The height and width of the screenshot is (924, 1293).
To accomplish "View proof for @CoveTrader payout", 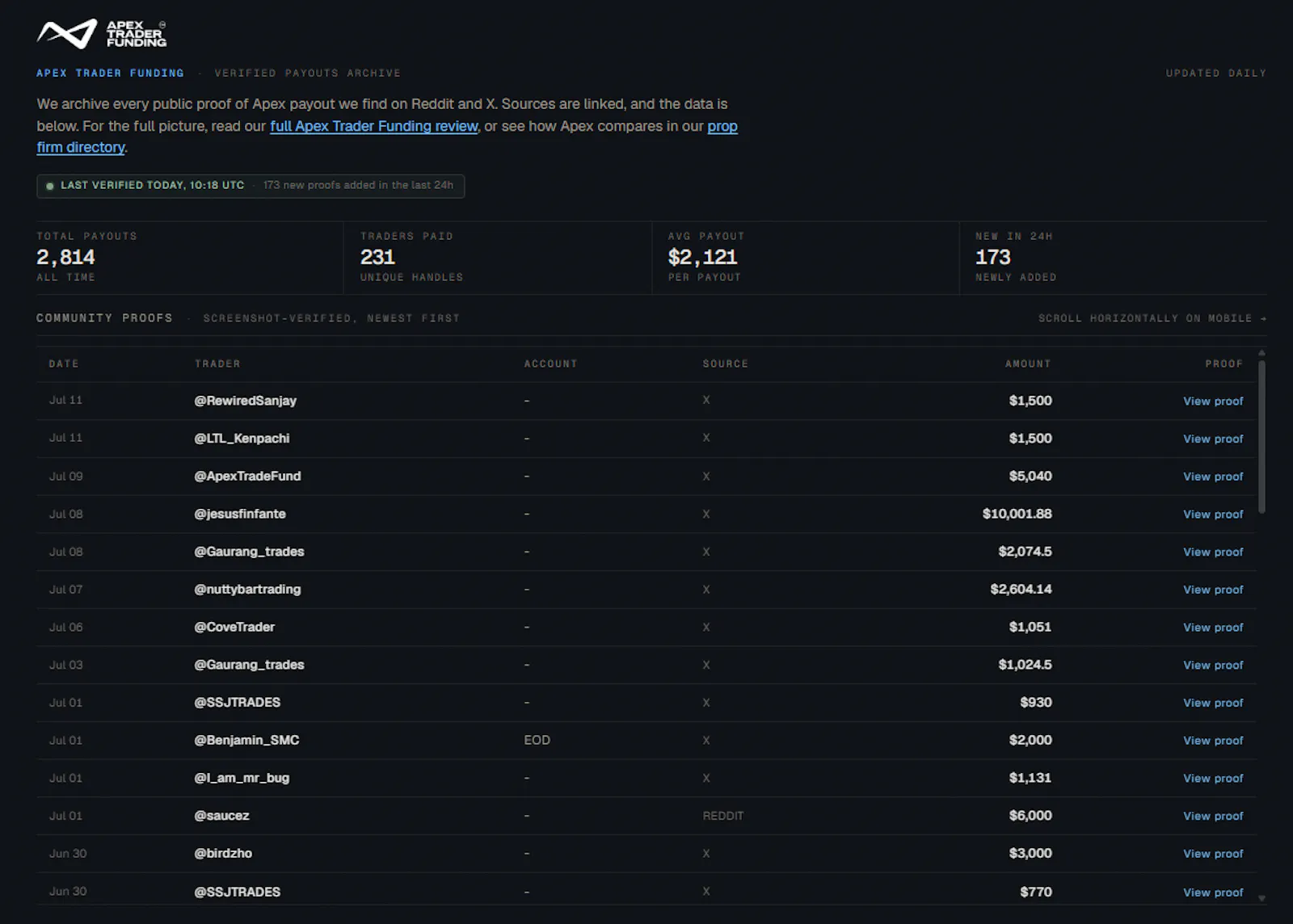I will pyautogui.click(x=1213, y=628).
